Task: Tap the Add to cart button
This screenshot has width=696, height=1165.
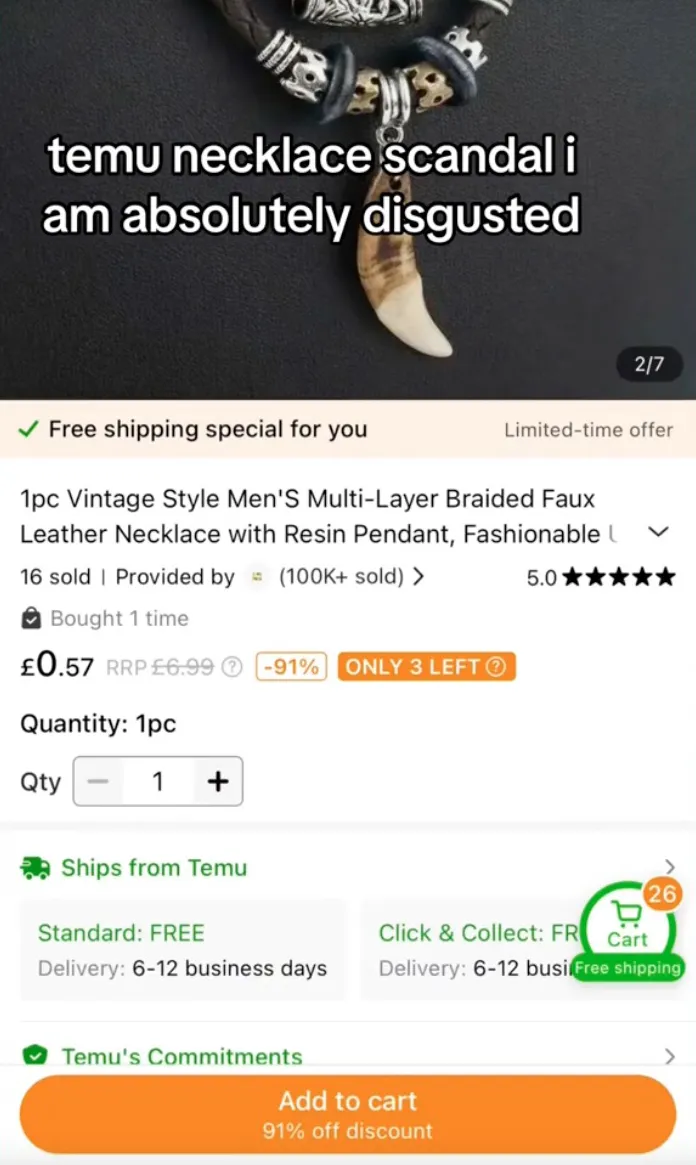Action: (x=348, y=1114)
